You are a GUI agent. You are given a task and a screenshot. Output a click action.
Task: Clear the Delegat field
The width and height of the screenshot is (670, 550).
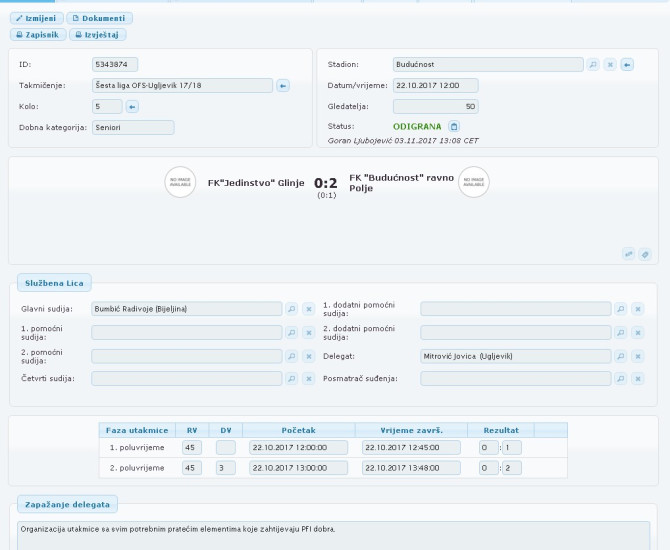[638, 355]
